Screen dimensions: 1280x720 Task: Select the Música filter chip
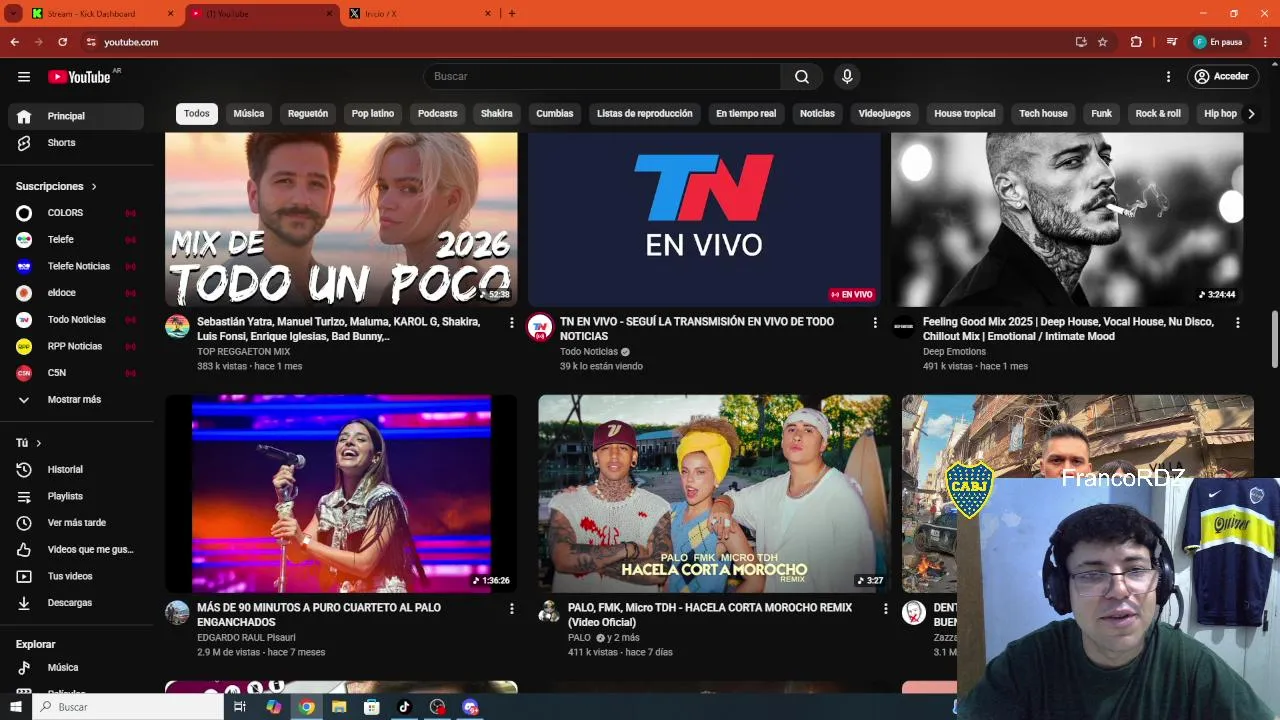click(249, 114)
